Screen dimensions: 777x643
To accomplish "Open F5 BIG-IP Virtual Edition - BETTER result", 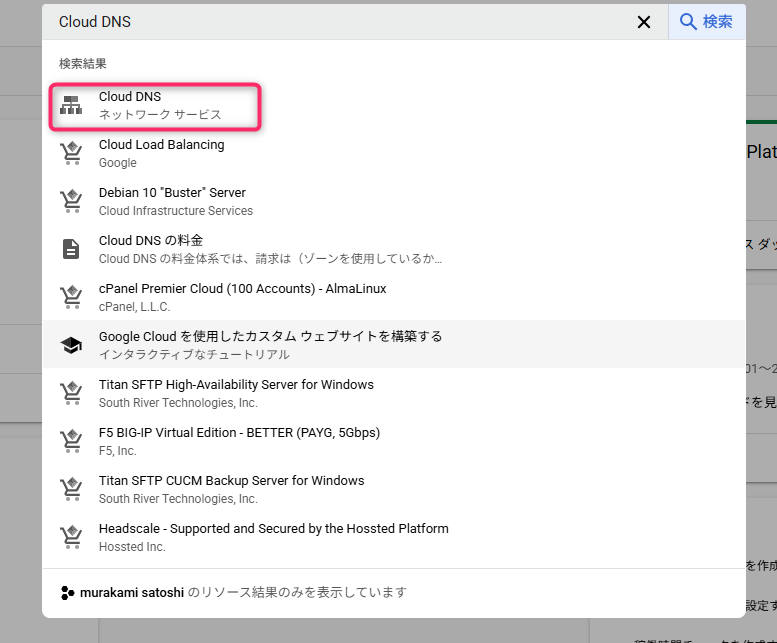I will pos(394,442).
